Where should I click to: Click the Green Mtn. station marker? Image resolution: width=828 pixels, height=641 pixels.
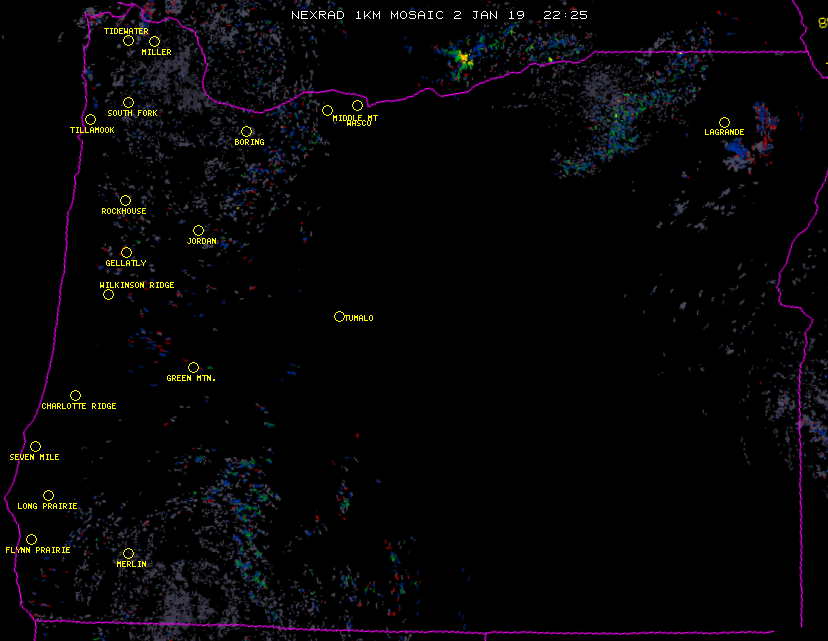[x=193, y=367]
